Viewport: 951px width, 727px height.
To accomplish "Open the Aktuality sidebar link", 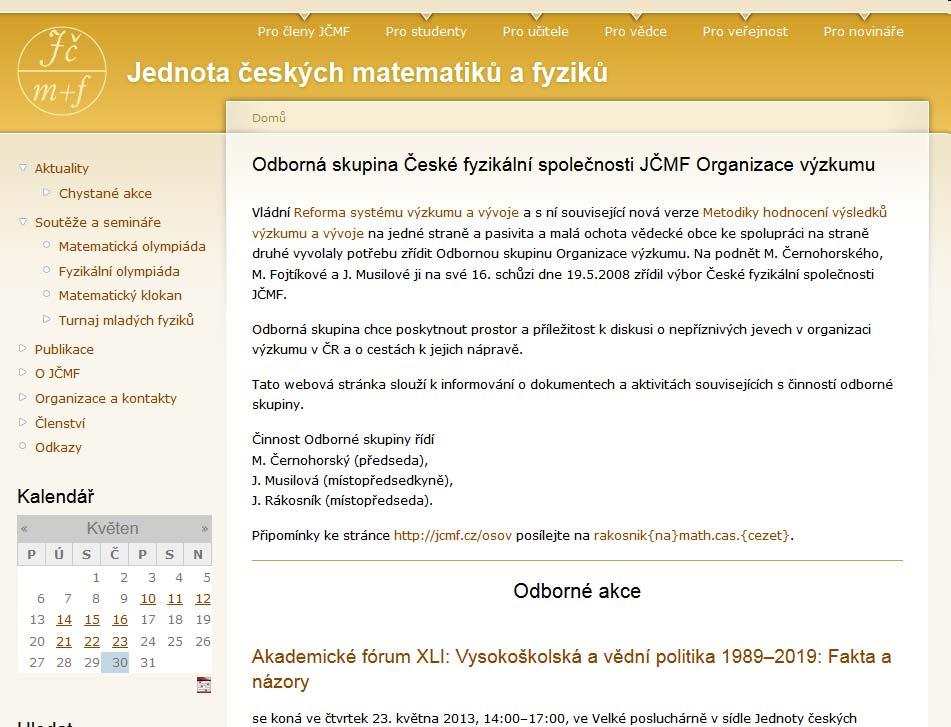I will (61, 169).
